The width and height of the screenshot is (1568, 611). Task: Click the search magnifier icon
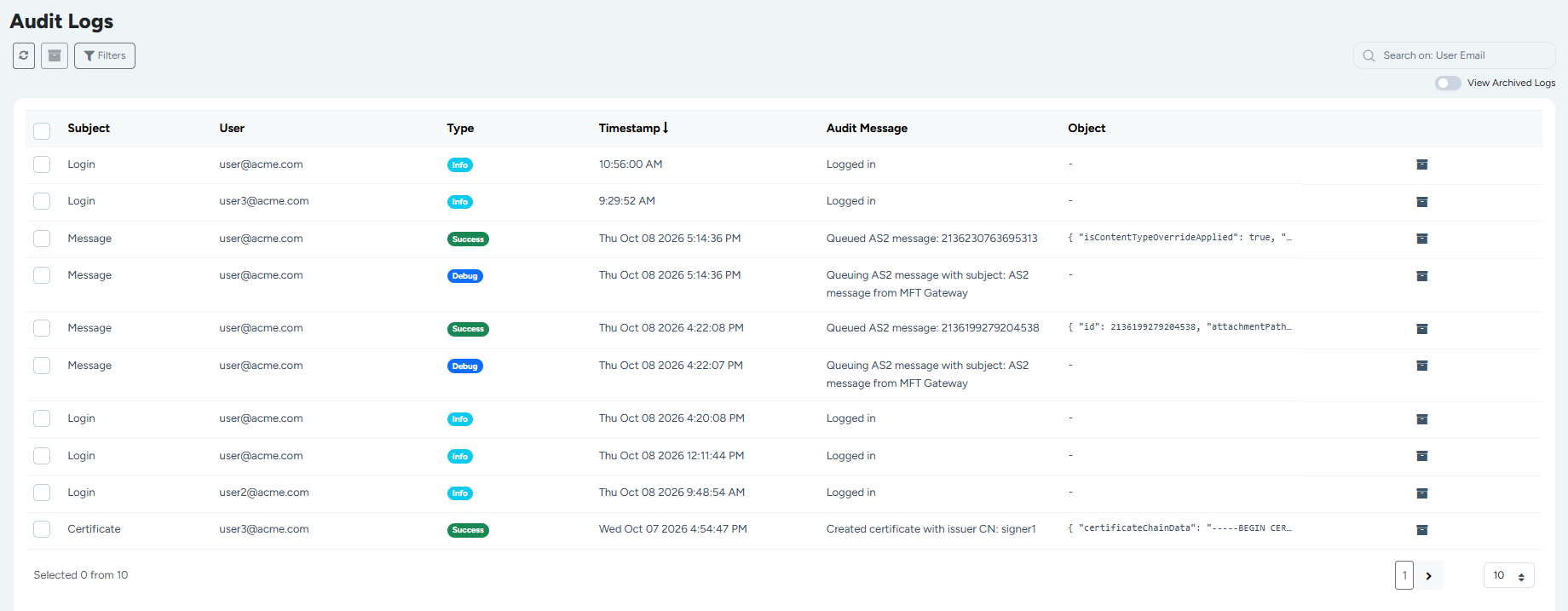[1369, 55]
